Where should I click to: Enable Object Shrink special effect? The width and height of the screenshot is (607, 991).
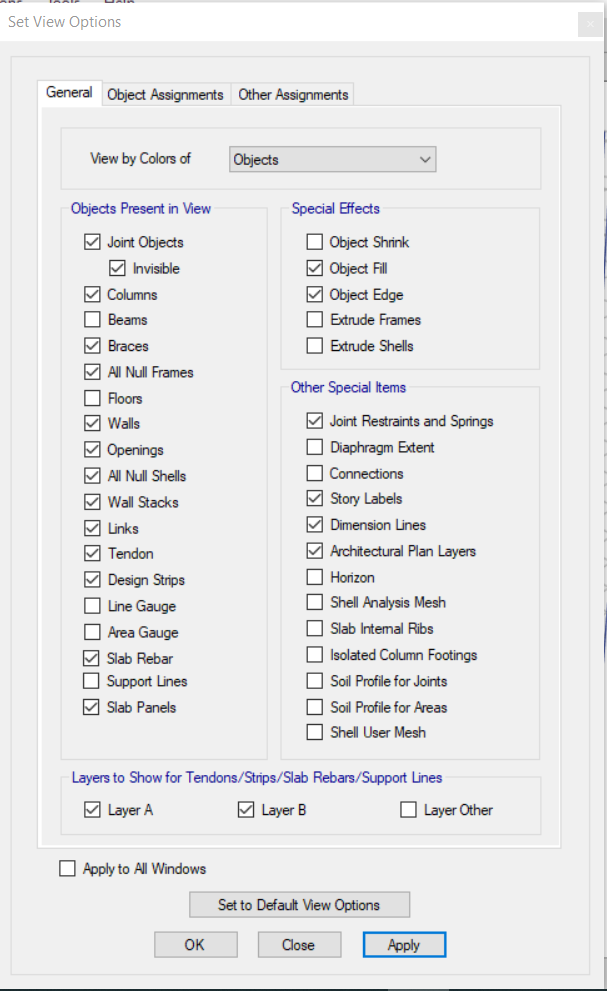click(x=314, y=242)
